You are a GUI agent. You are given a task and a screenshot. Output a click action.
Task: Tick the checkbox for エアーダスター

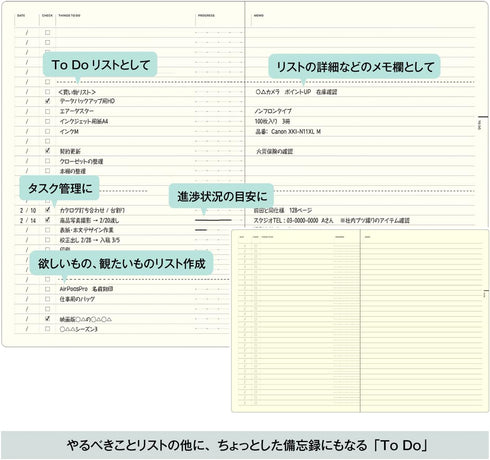[47, 111]
